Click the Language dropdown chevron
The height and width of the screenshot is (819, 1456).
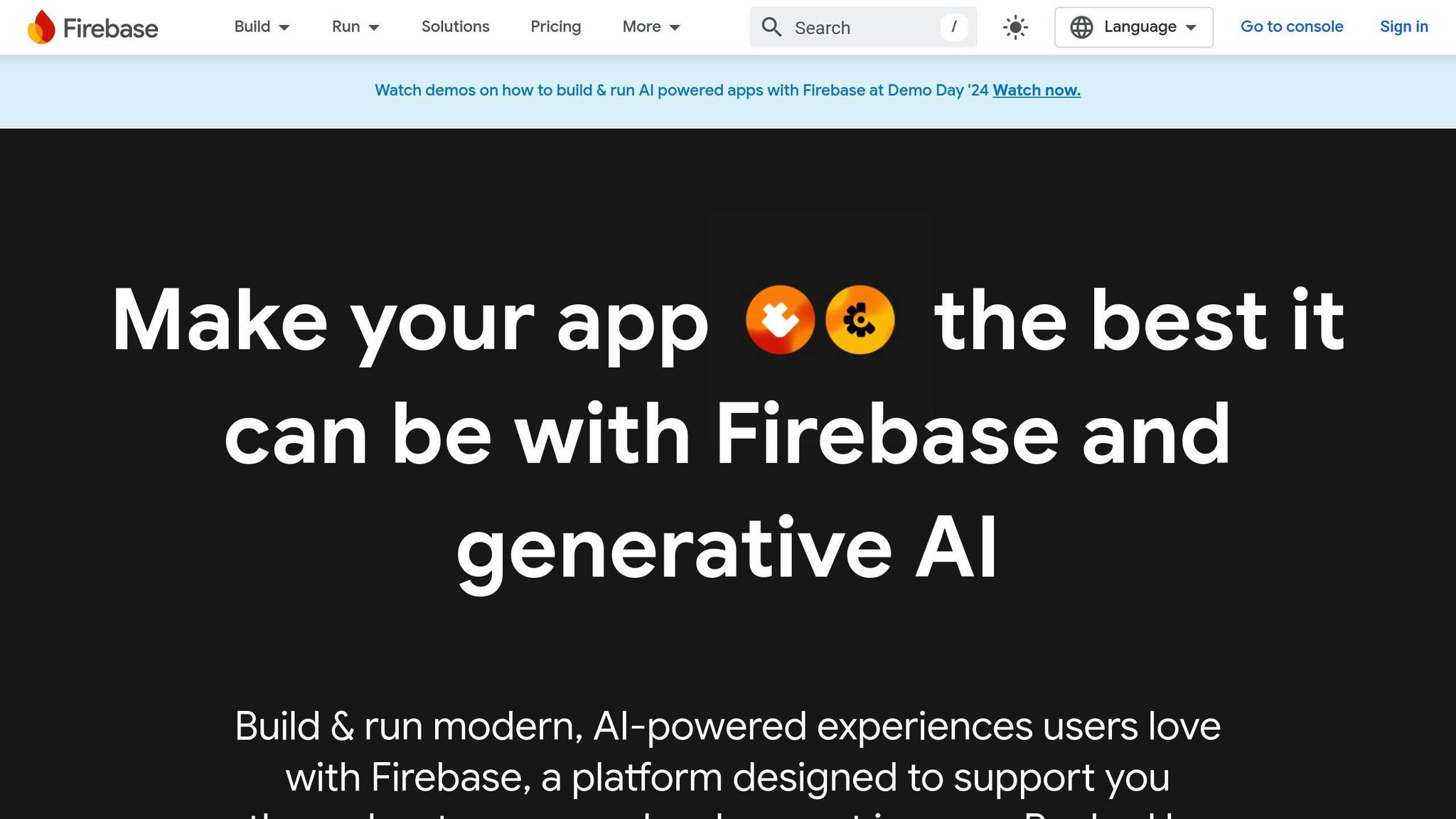point(1192,27)
